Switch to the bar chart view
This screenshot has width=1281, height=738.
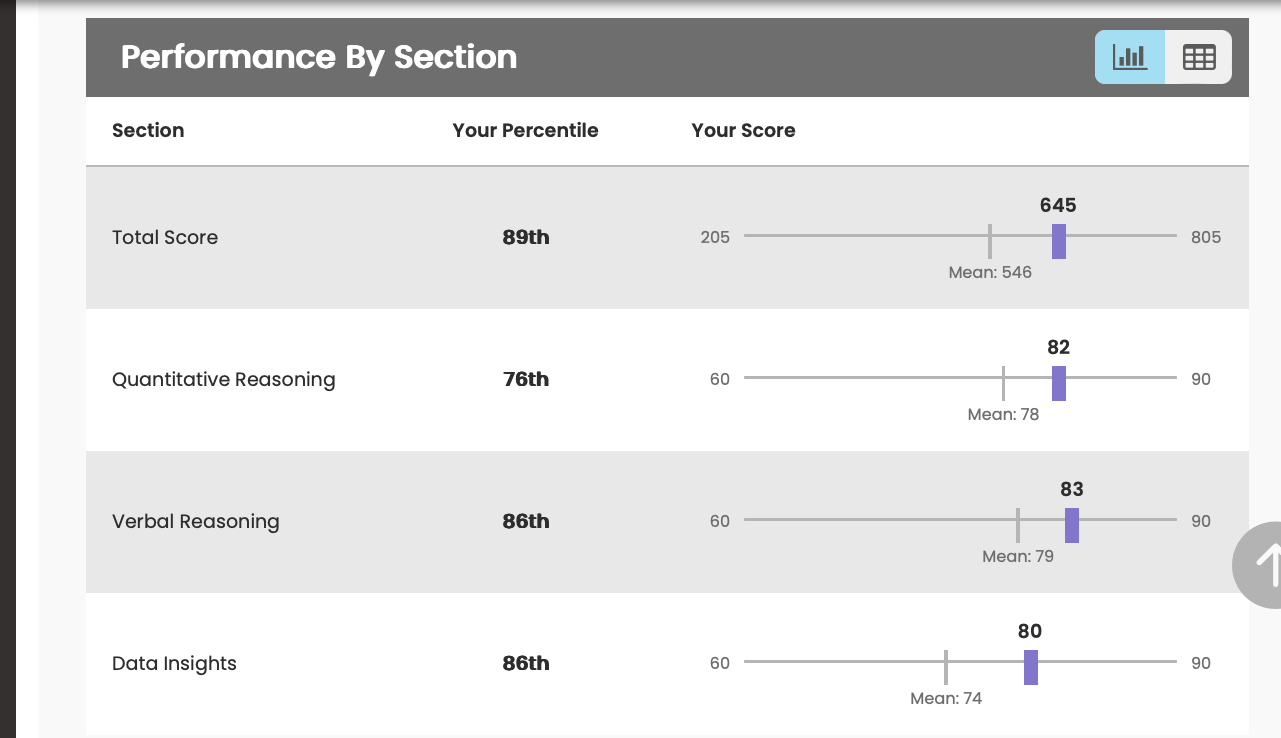point(1130,57)
